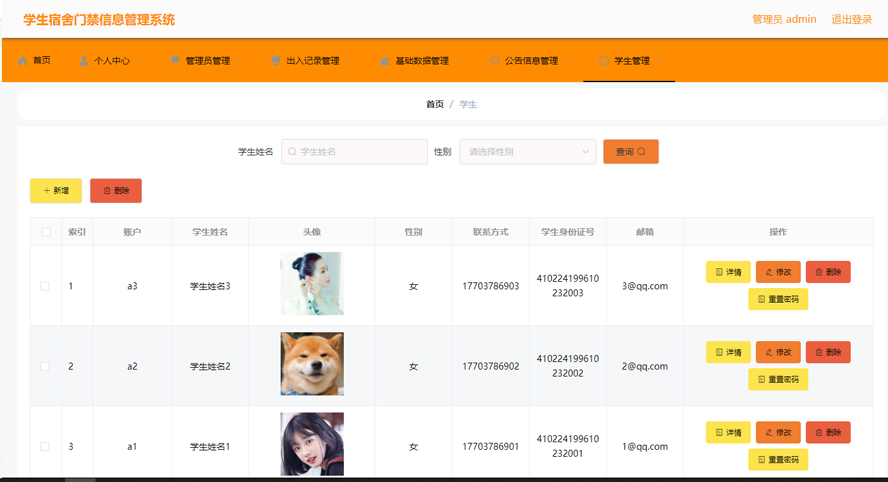This screenshot has height=482, width=888.
Task: Click the 详情 button for 学生姓名1
Action: pyautogui.click(x=728, y=433)
